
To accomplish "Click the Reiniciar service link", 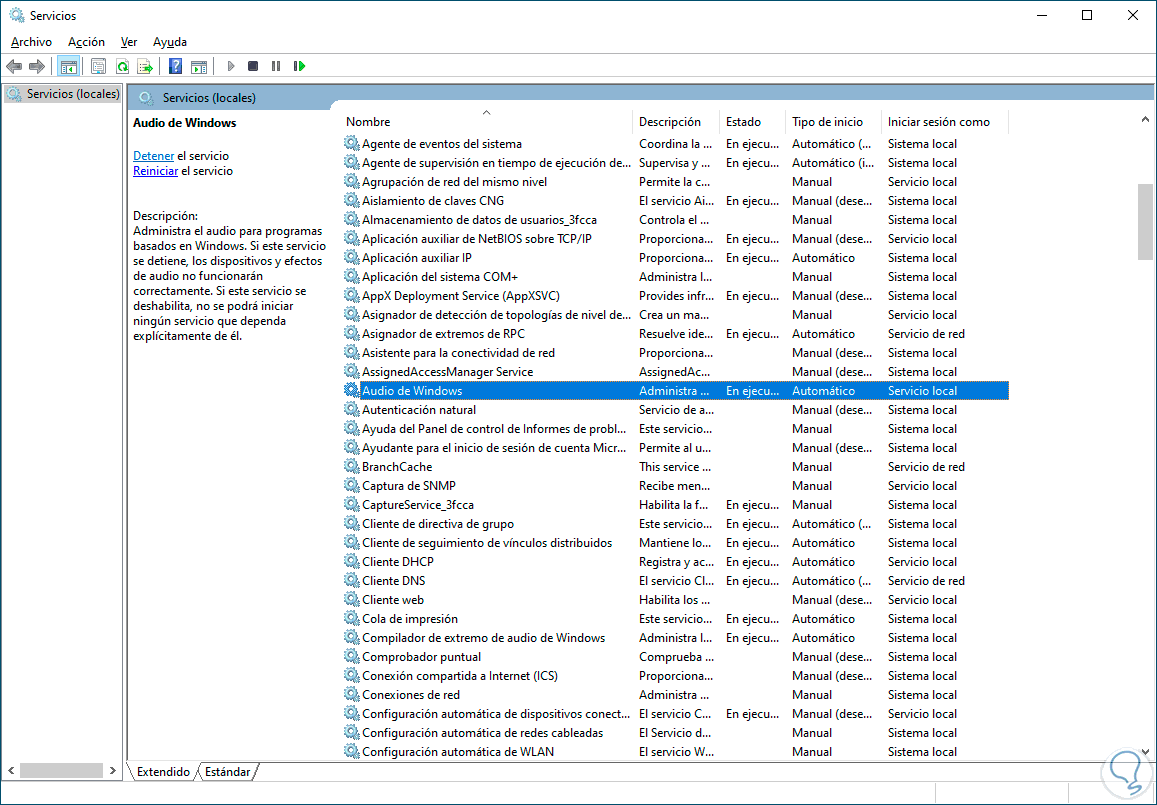I will 155,170.
